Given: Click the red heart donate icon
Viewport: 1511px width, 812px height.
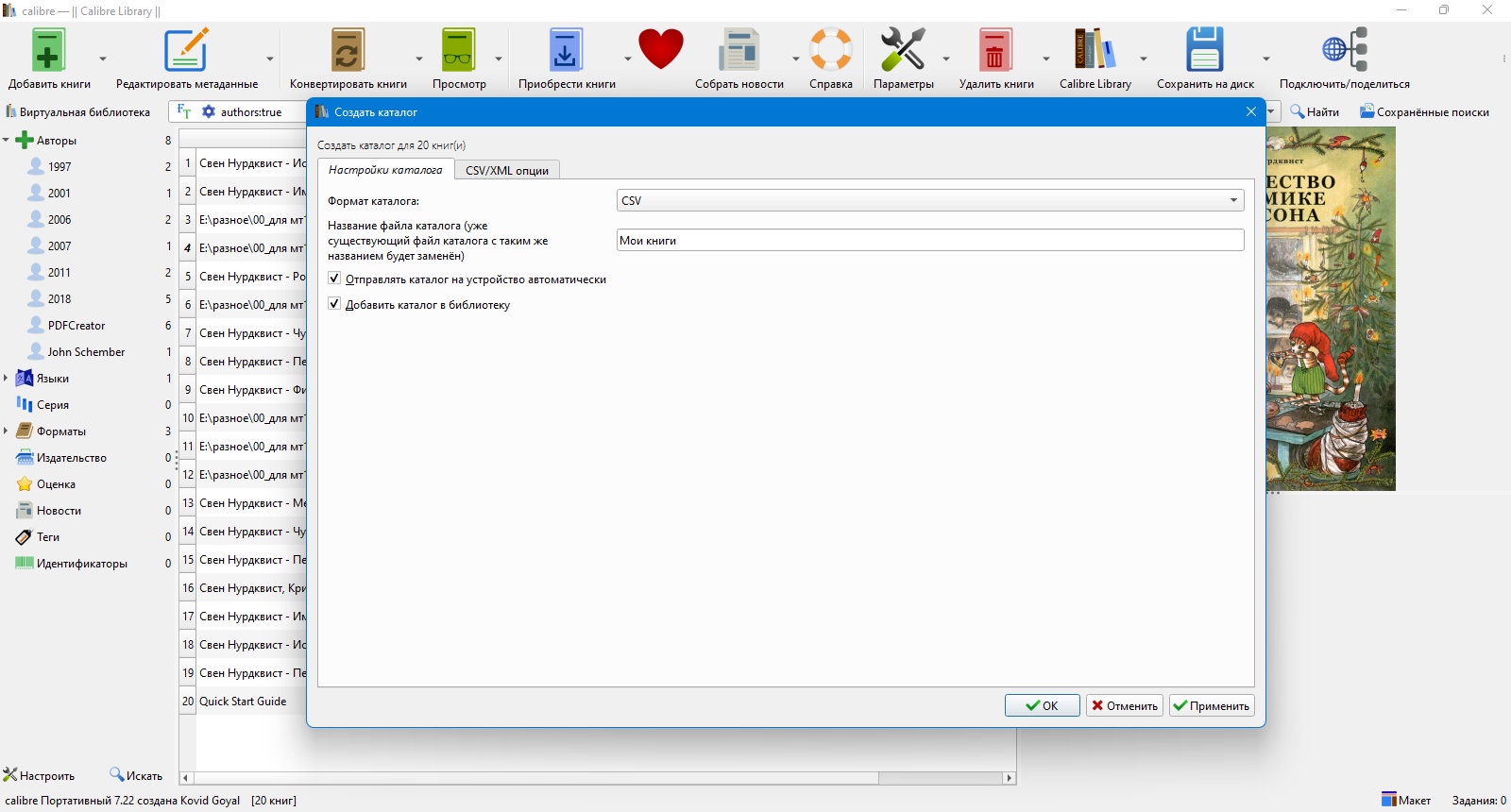Looking at the screenshot, I should [x=660, y=50].
